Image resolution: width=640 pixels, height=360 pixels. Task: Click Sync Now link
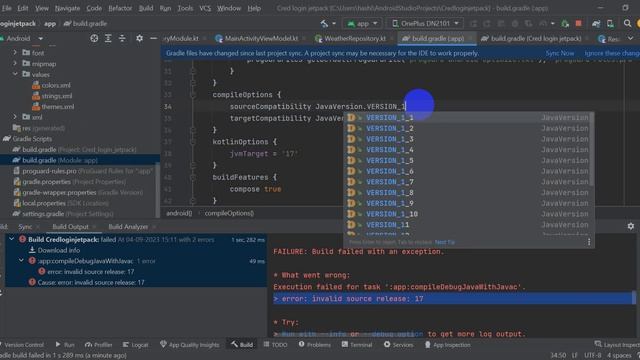(x=560, y=53)
